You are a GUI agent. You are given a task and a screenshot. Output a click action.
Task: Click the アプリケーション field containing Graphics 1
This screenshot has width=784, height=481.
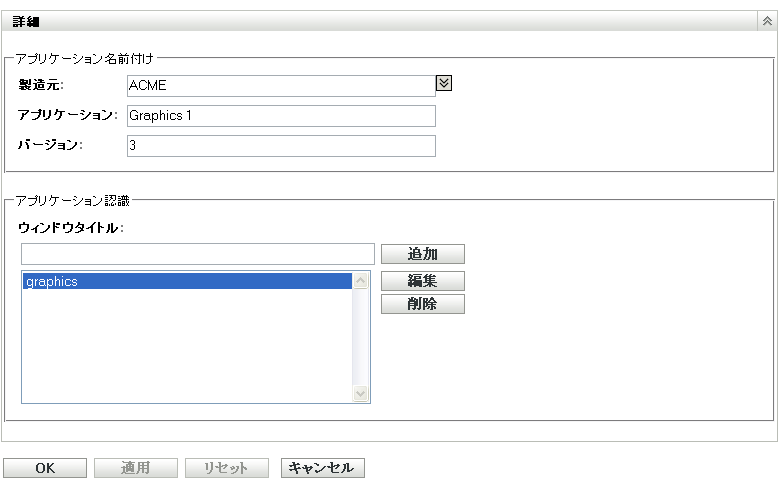(281, 116)
